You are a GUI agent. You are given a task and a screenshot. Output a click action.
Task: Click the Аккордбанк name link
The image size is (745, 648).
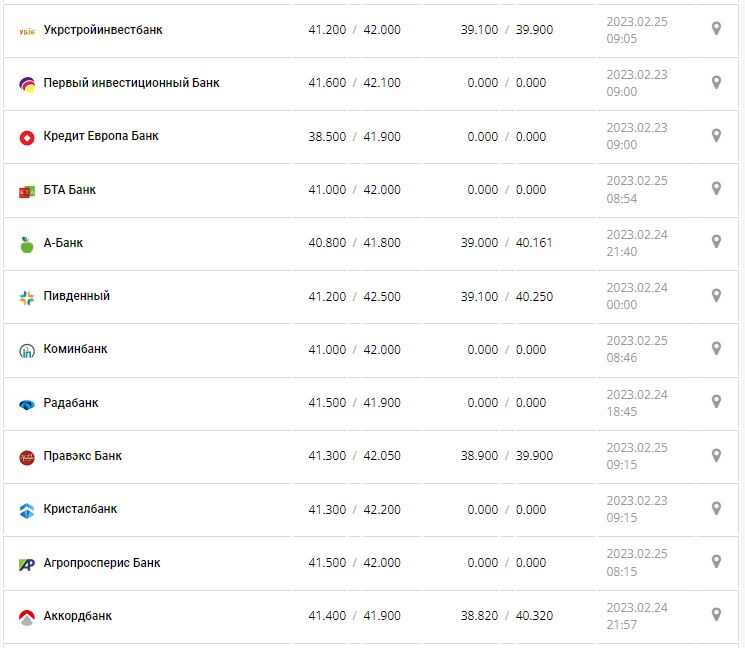tap(78, 616)
